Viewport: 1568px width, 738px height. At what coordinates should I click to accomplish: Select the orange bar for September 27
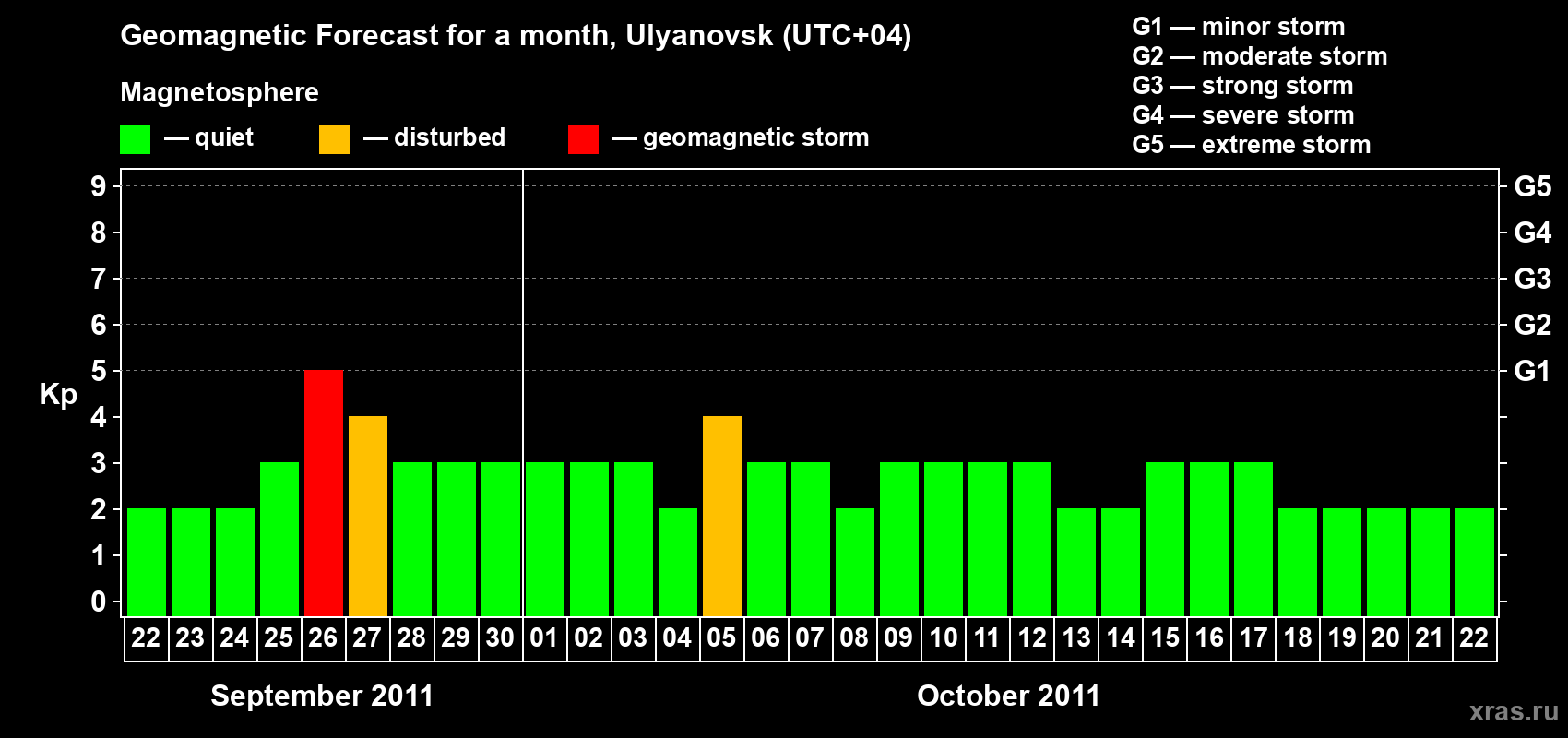click(x=368, y=517)
